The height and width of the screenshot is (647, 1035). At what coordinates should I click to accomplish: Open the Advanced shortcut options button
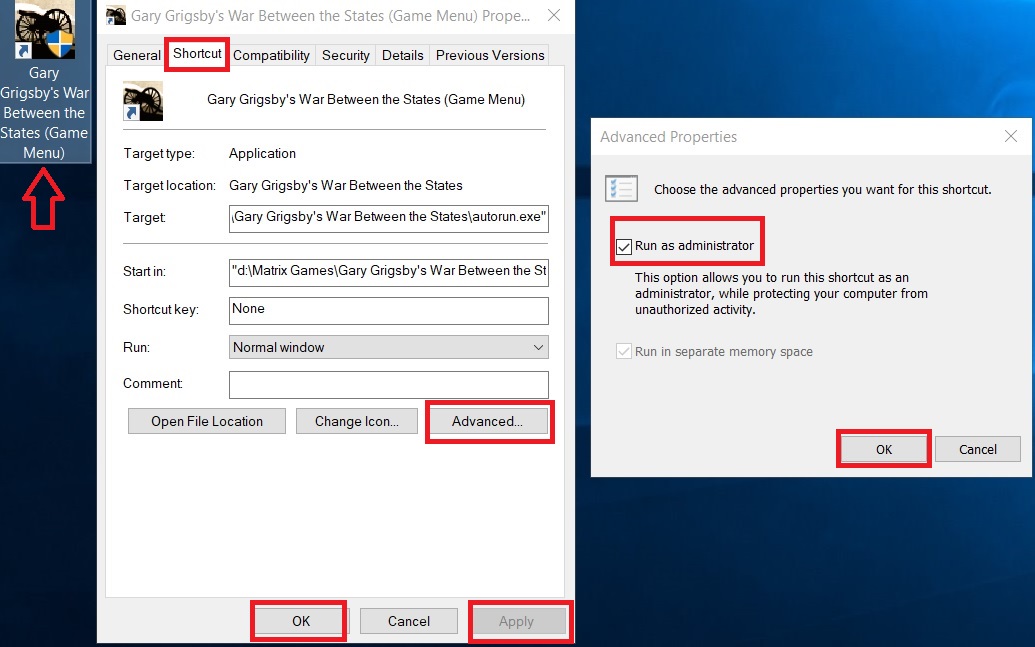click(x=487, y=421)
